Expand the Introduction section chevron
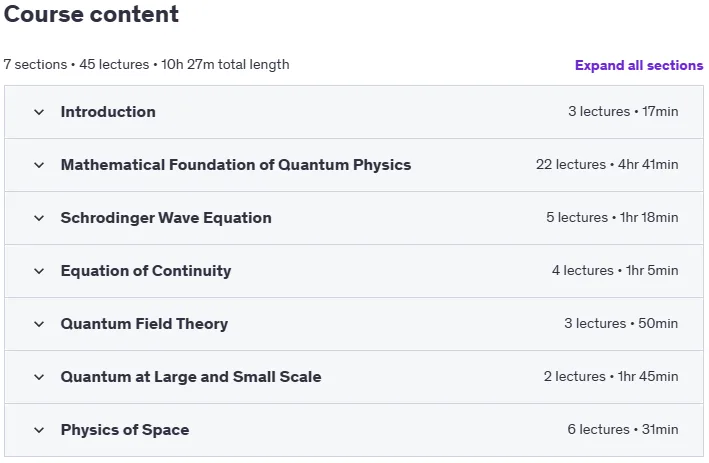The image size is (709, 463). click(x=39, y=112)
